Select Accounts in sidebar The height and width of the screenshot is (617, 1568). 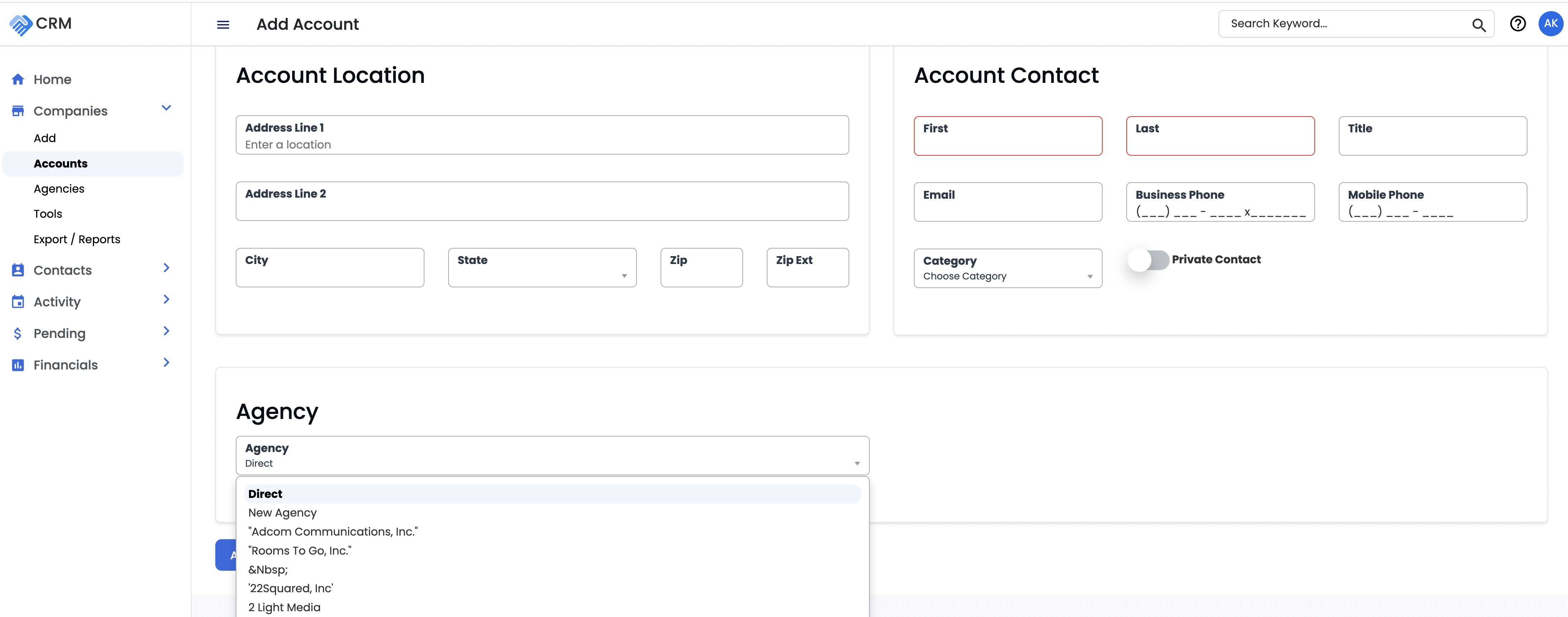point(93,164)
